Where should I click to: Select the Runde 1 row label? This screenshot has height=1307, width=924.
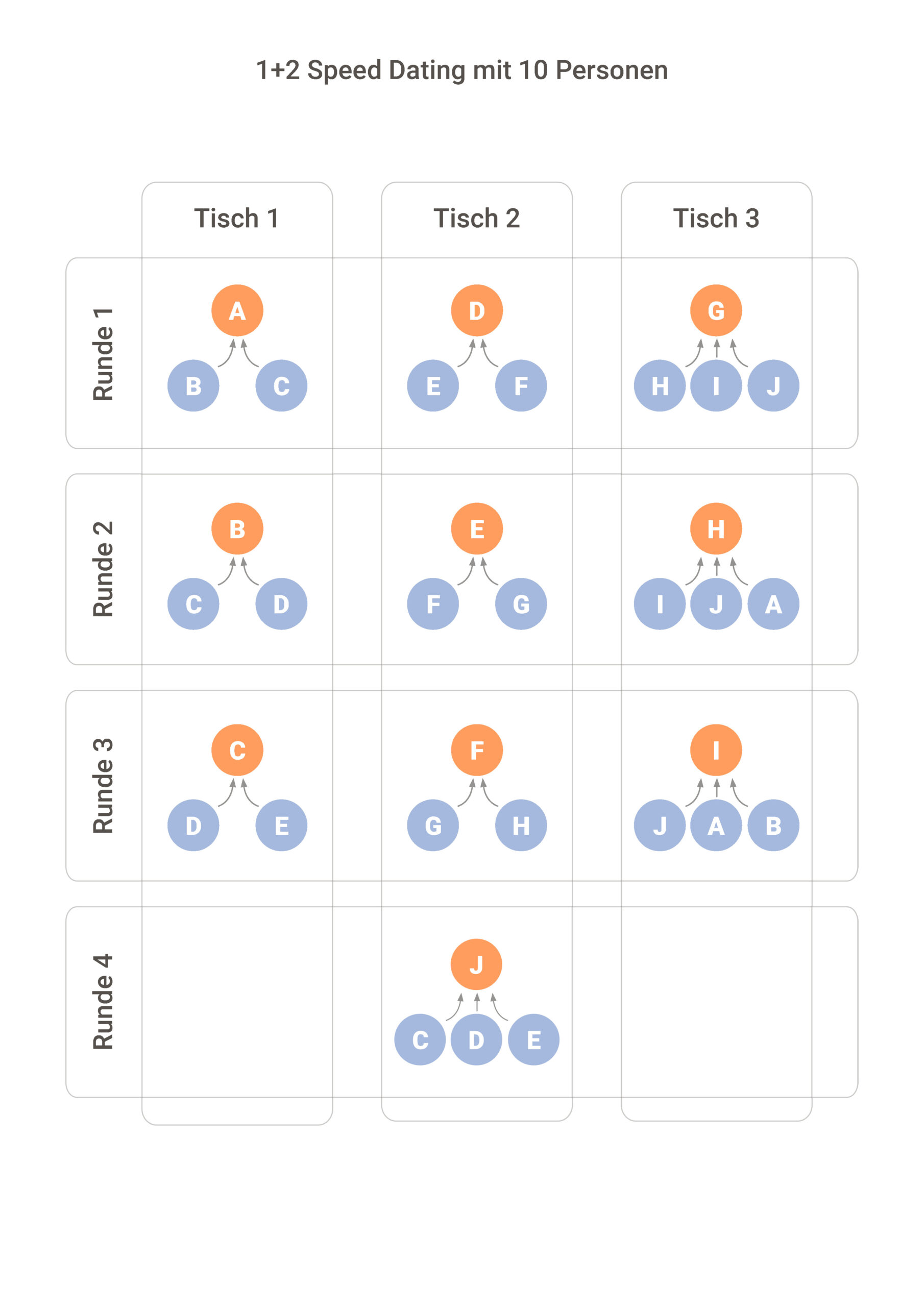click(103, 353)
